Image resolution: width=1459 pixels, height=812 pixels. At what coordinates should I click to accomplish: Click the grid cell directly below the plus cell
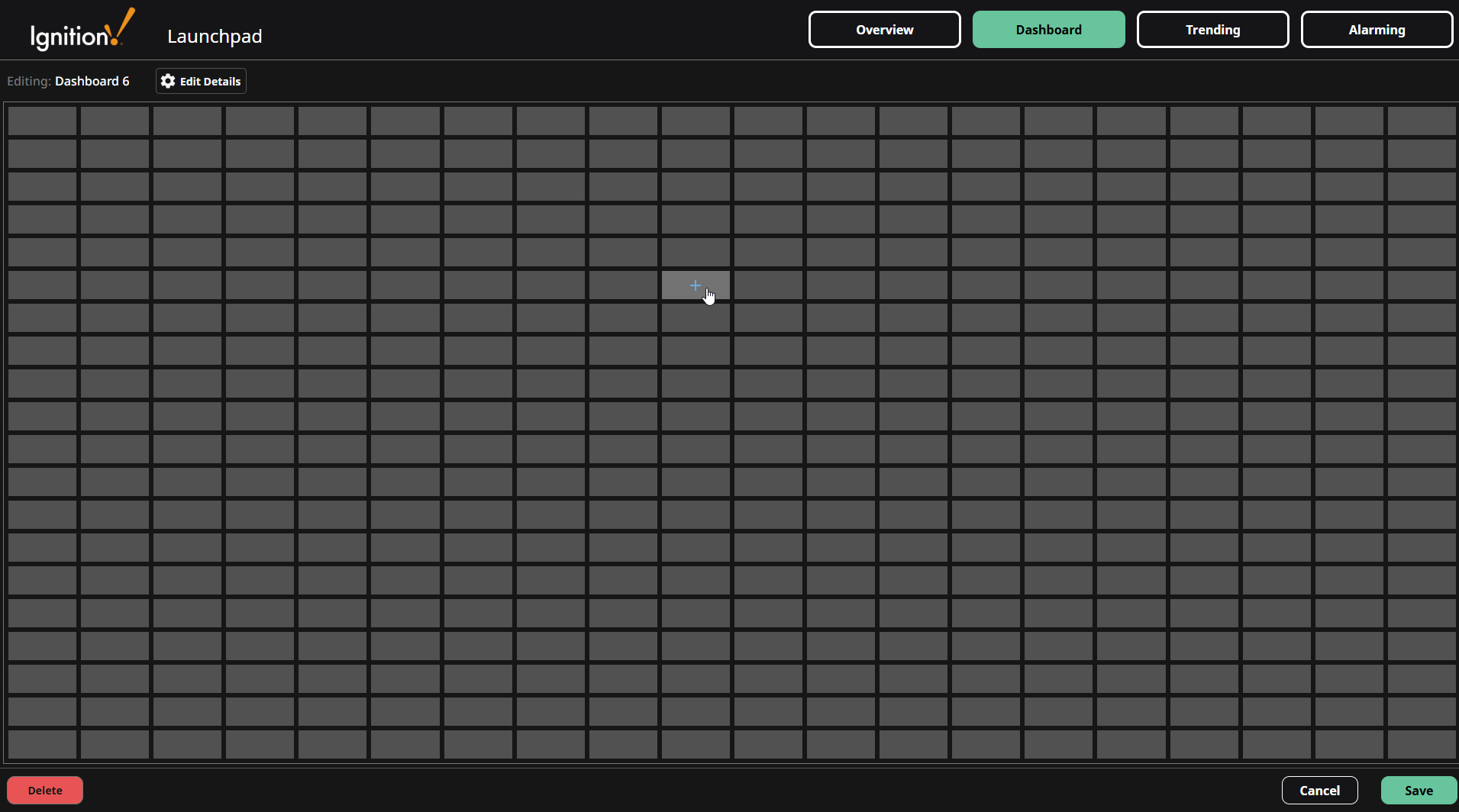point(695,317)
